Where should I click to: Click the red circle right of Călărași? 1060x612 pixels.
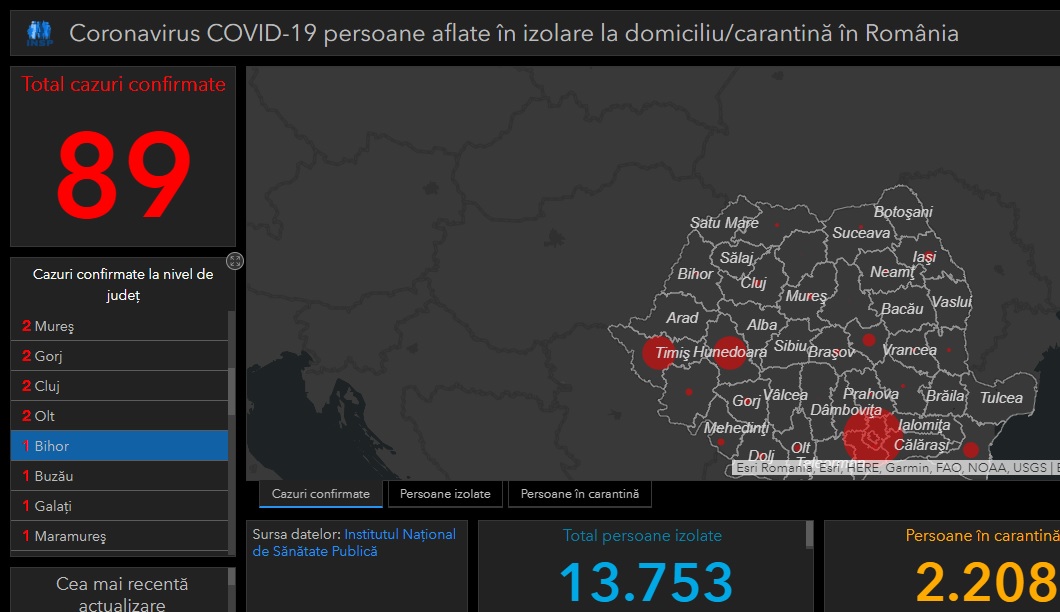pos(970,450)
